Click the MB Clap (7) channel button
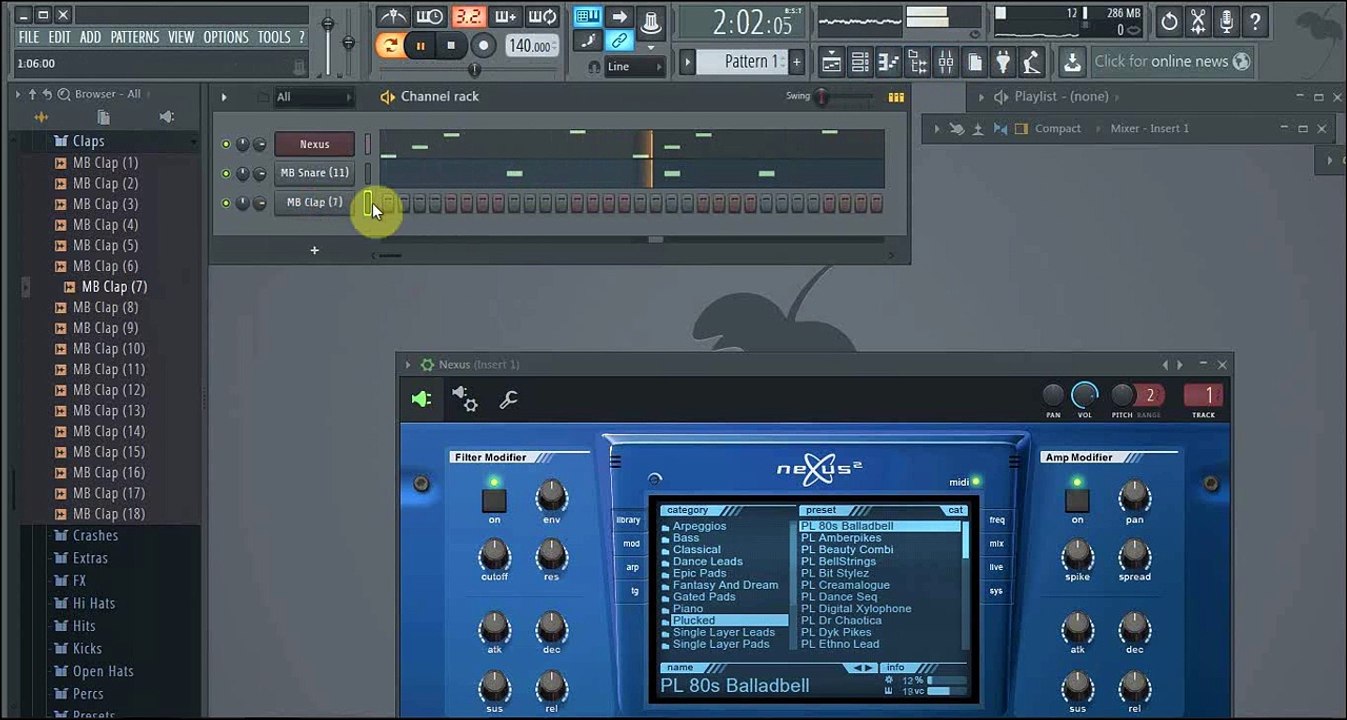Viewport: 1347px width, 720px height. click(314, 202)
